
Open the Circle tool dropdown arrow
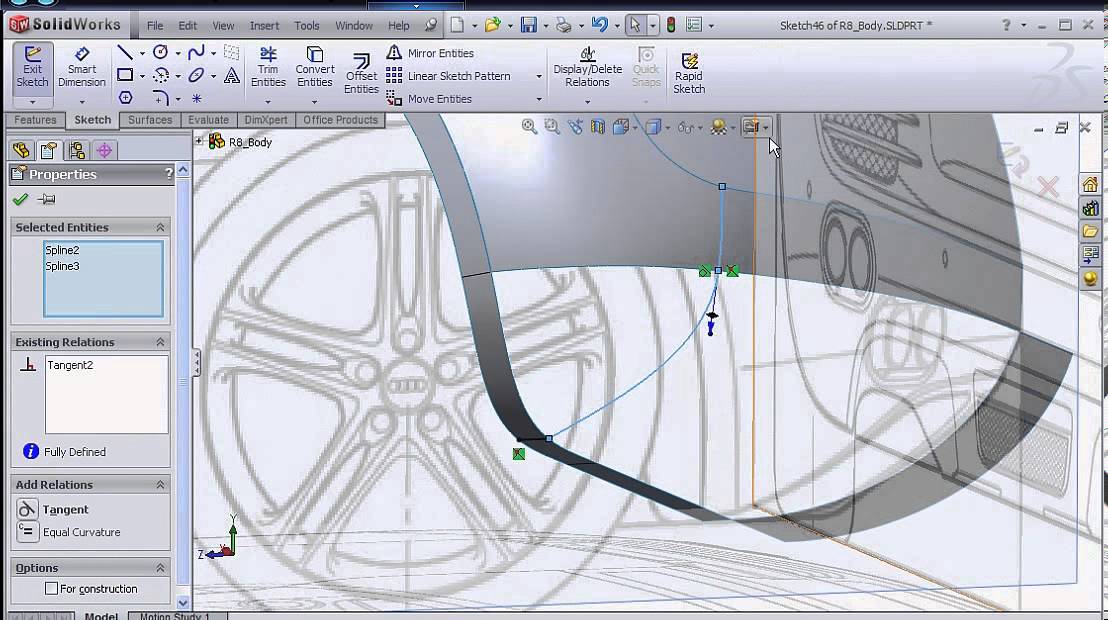[178, 53]
